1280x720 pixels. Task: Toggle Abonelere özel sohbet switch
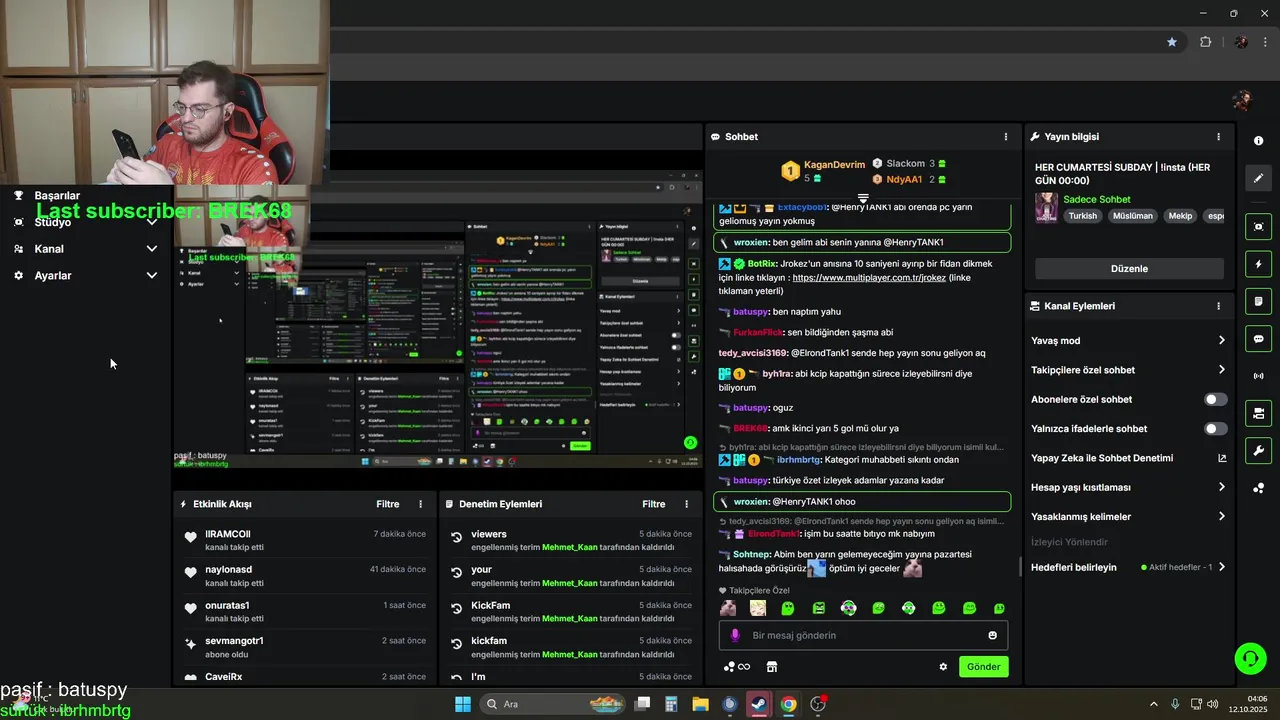[1215, 399]
